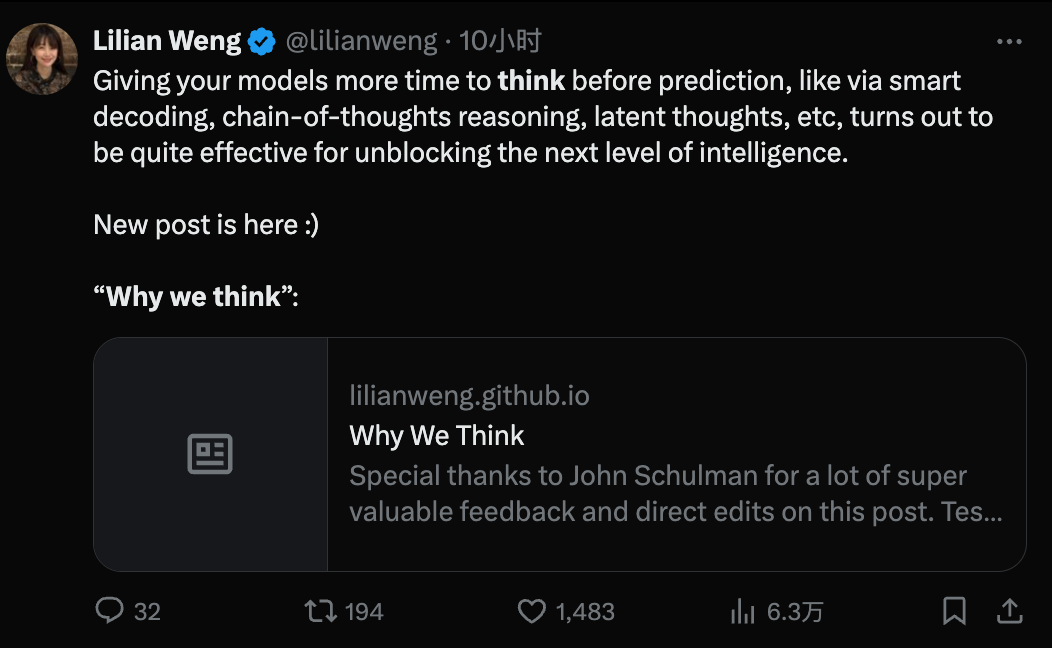Open the Lilian Weng display name

(x=167, y=41)
